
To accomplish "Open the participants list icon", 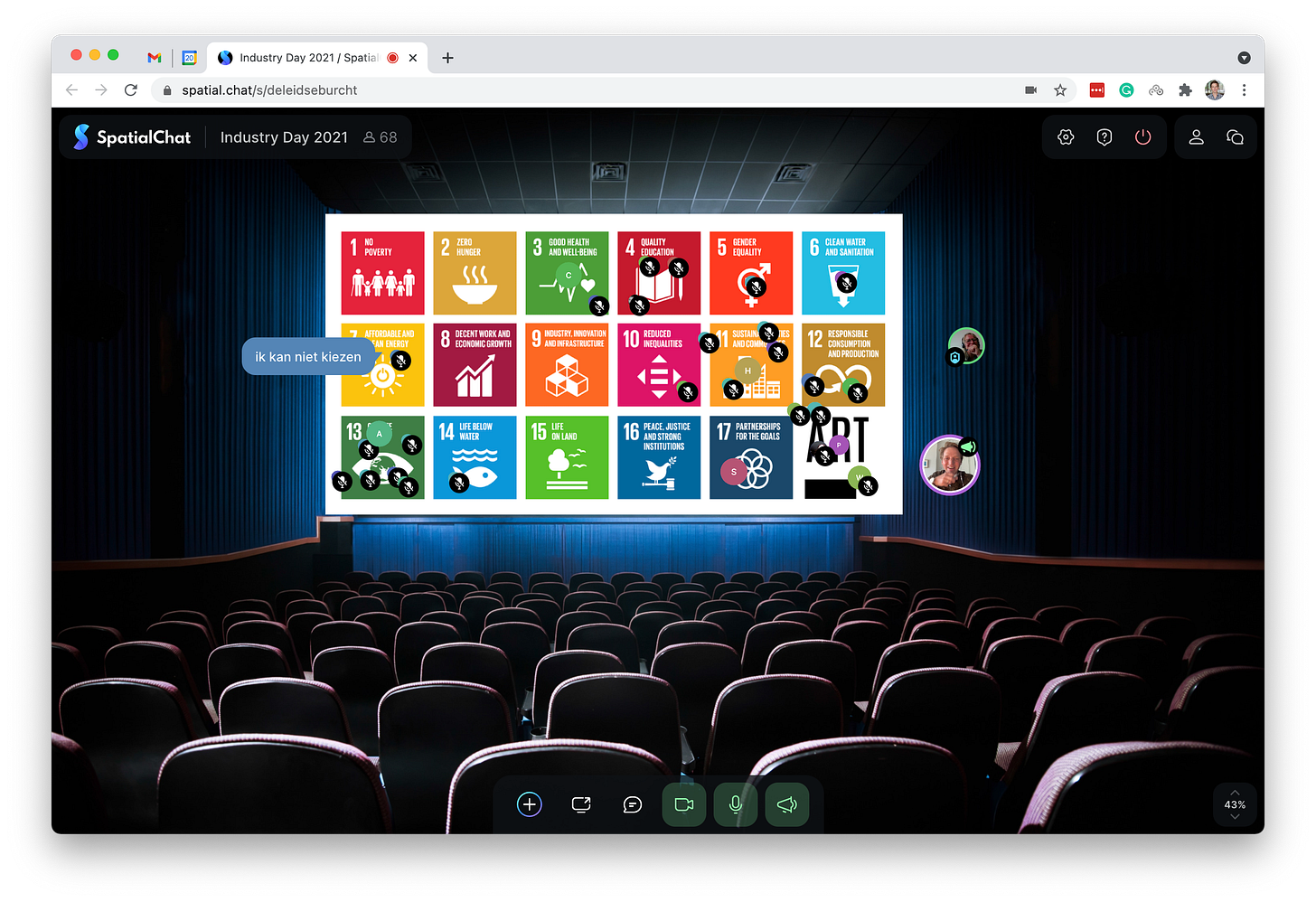I will 1196,137.
